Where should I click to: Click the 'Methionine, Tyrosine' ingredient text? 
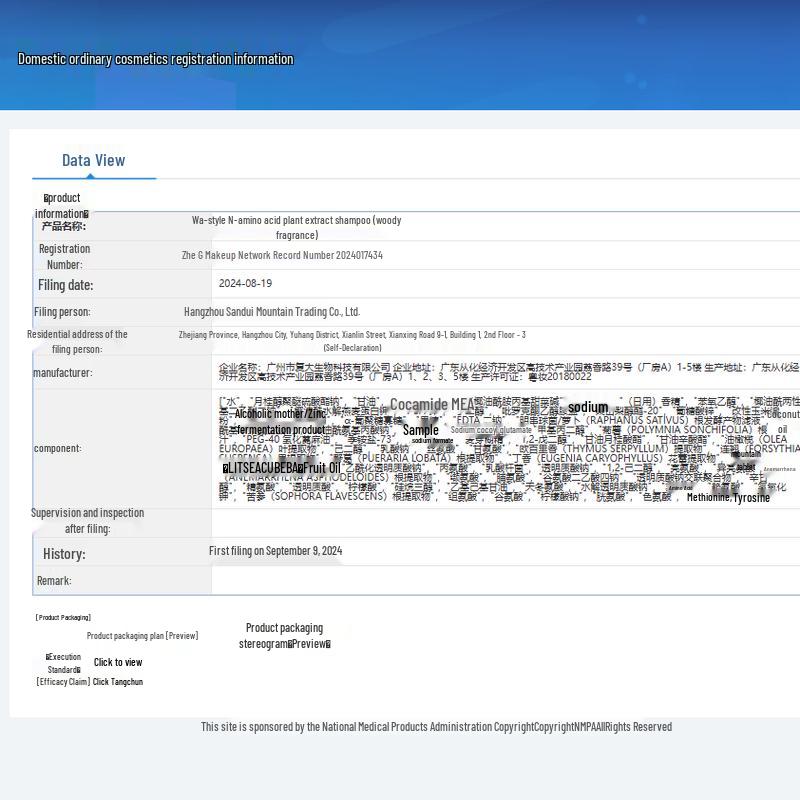click(x=728, y=498)
